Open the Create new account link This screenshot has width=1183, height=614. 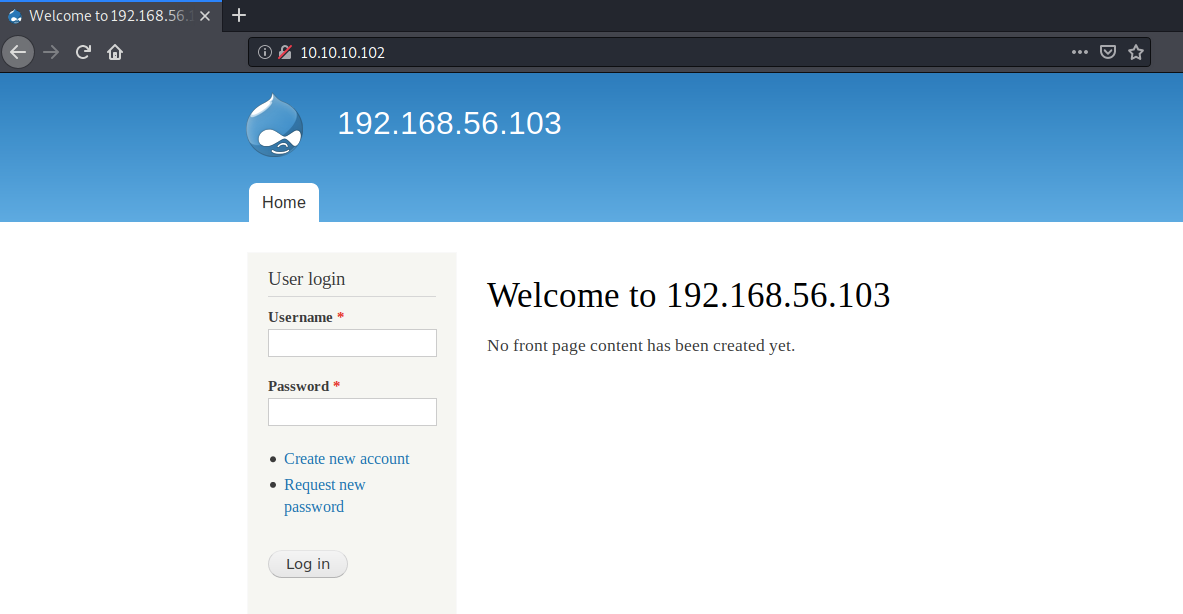pos(346,459)
